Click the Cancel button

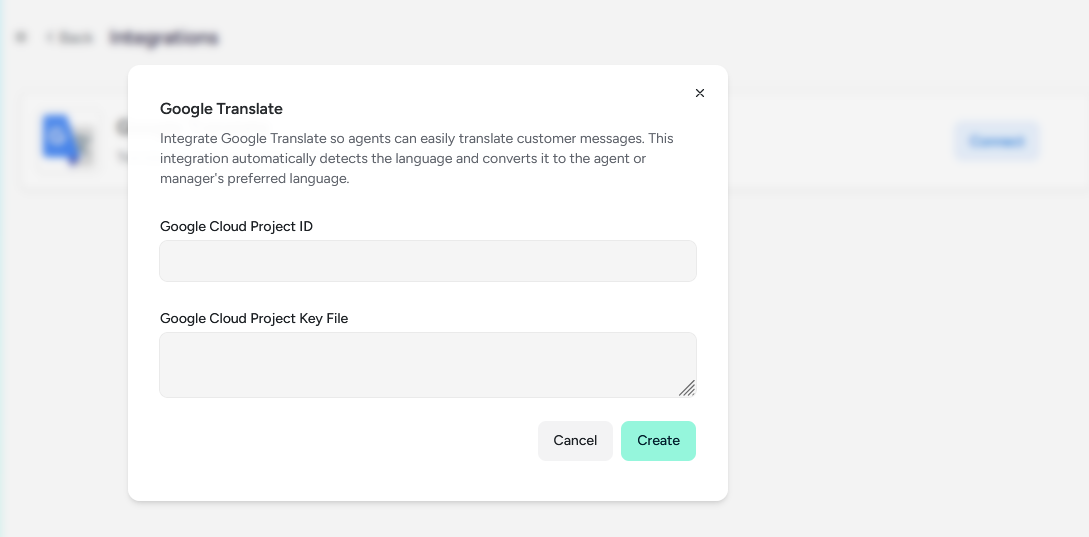pyautogui.click(x=575, y=440)
